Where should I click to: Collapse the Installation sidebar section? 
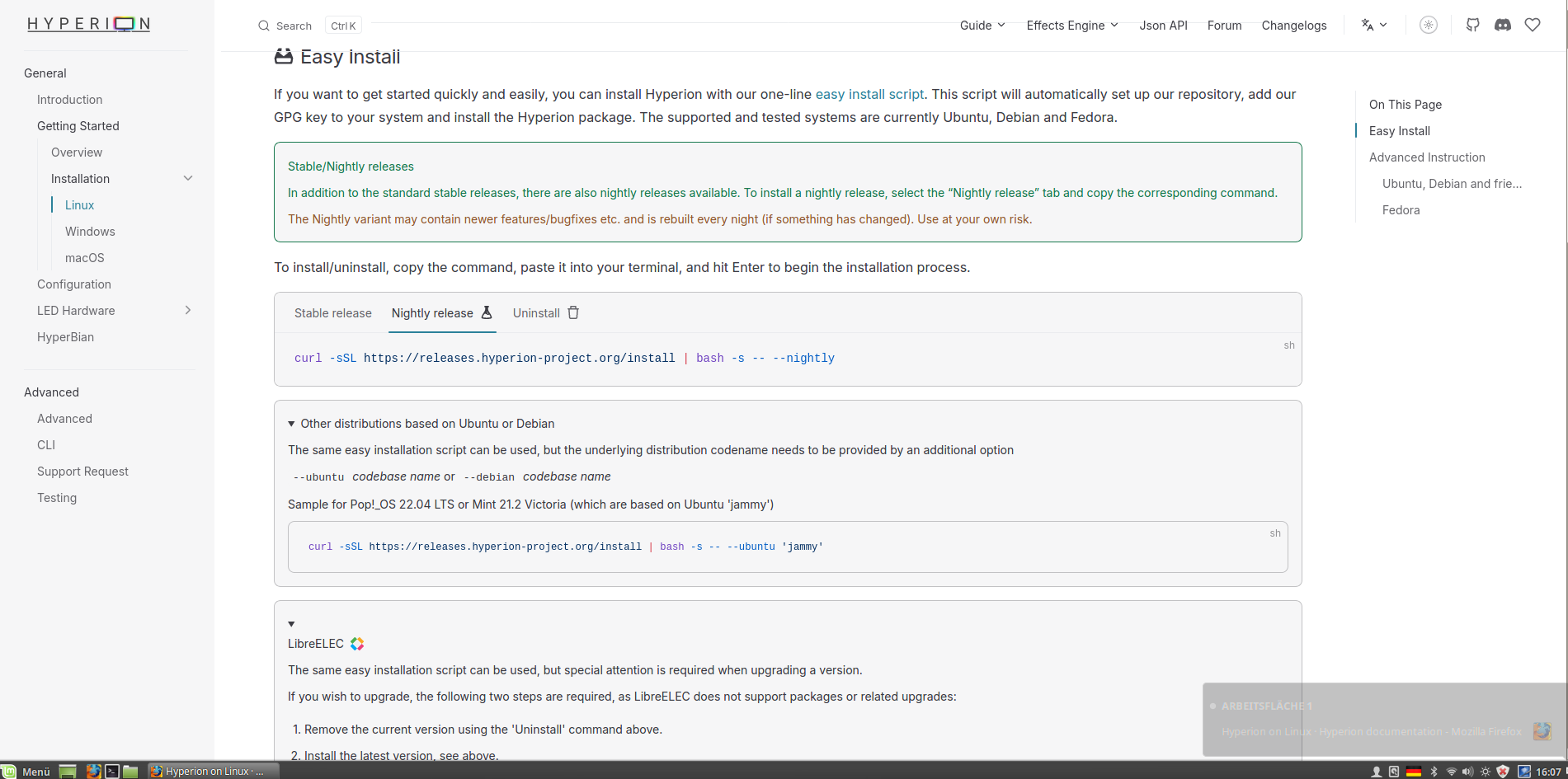tap(188, 179)
